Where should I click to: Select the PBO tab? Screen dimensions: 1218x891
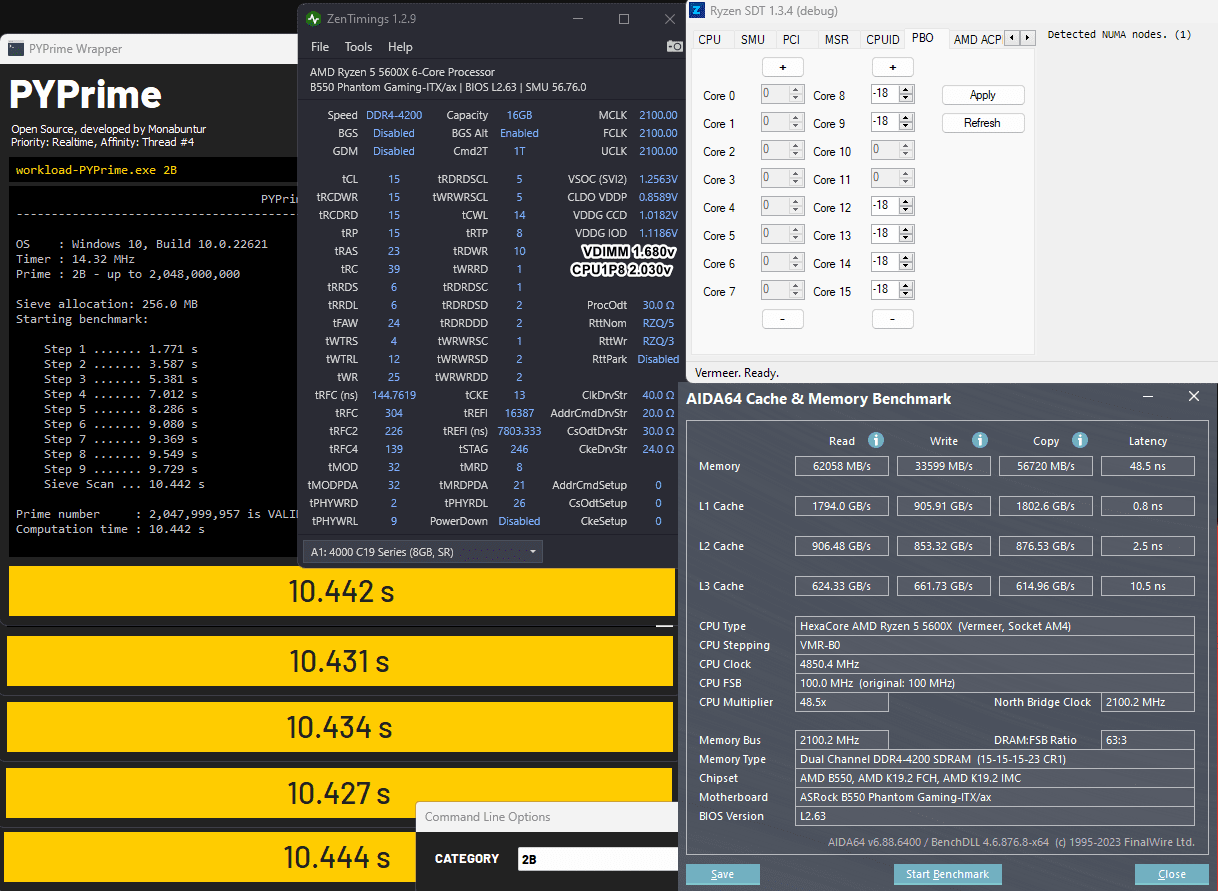(923, 38)
